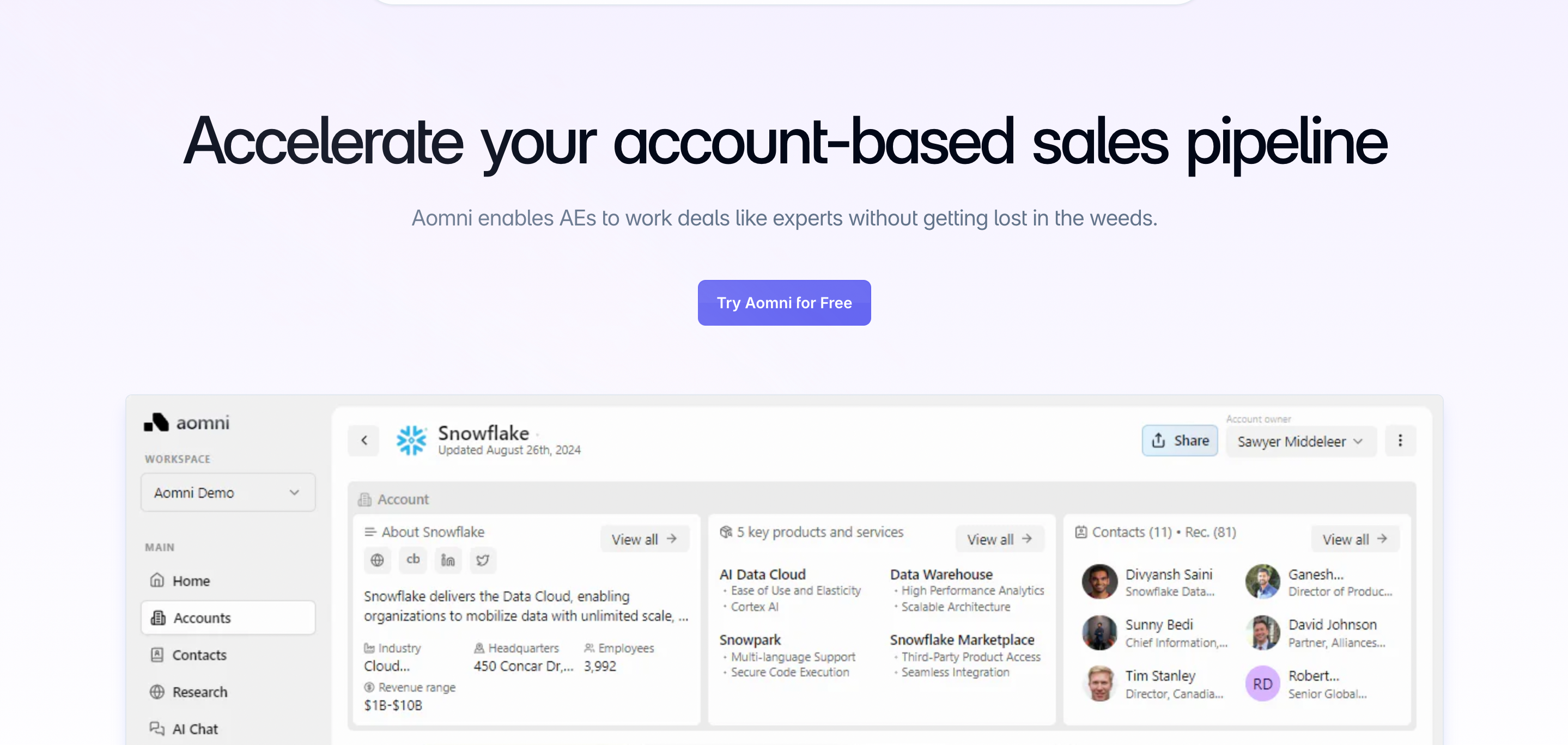The image size is (1568, 745).
Task: Click the AI Chat icon in the sidebar
Action: (x=157, y=728)
